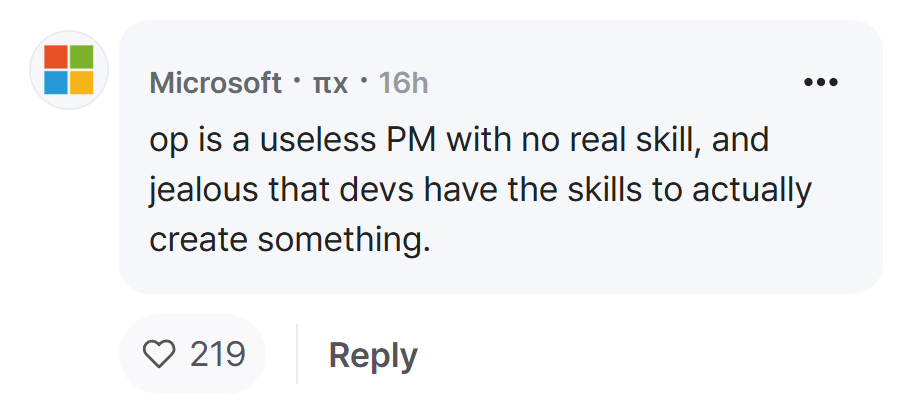The width and height of the screenshot is (901, 404).
Task: Click the green square of the Microsoft logo
Action: coord(82,57)
